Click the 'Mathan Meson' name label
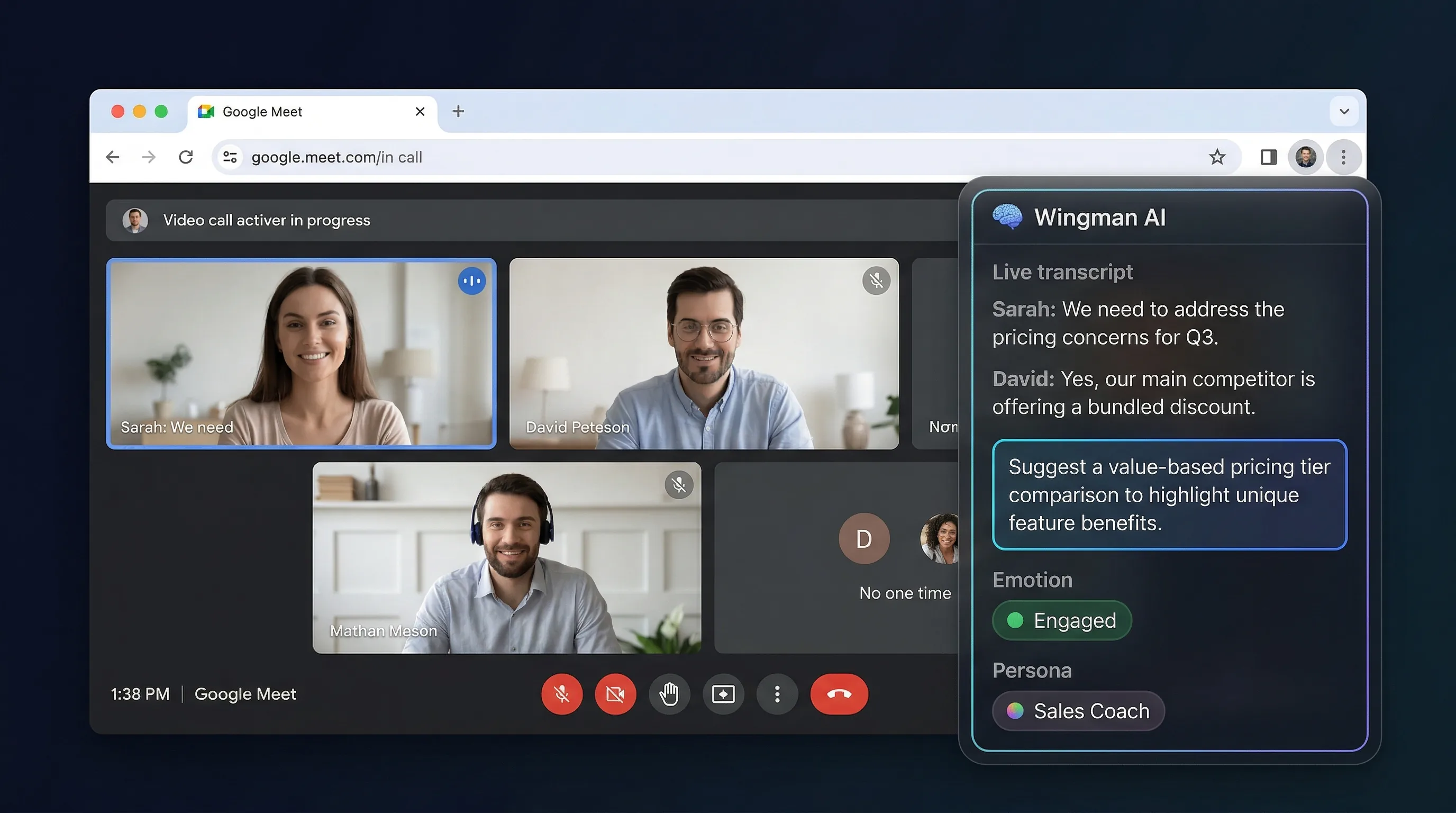Screen dimensions: 1456x813 [x=383, y=630]
